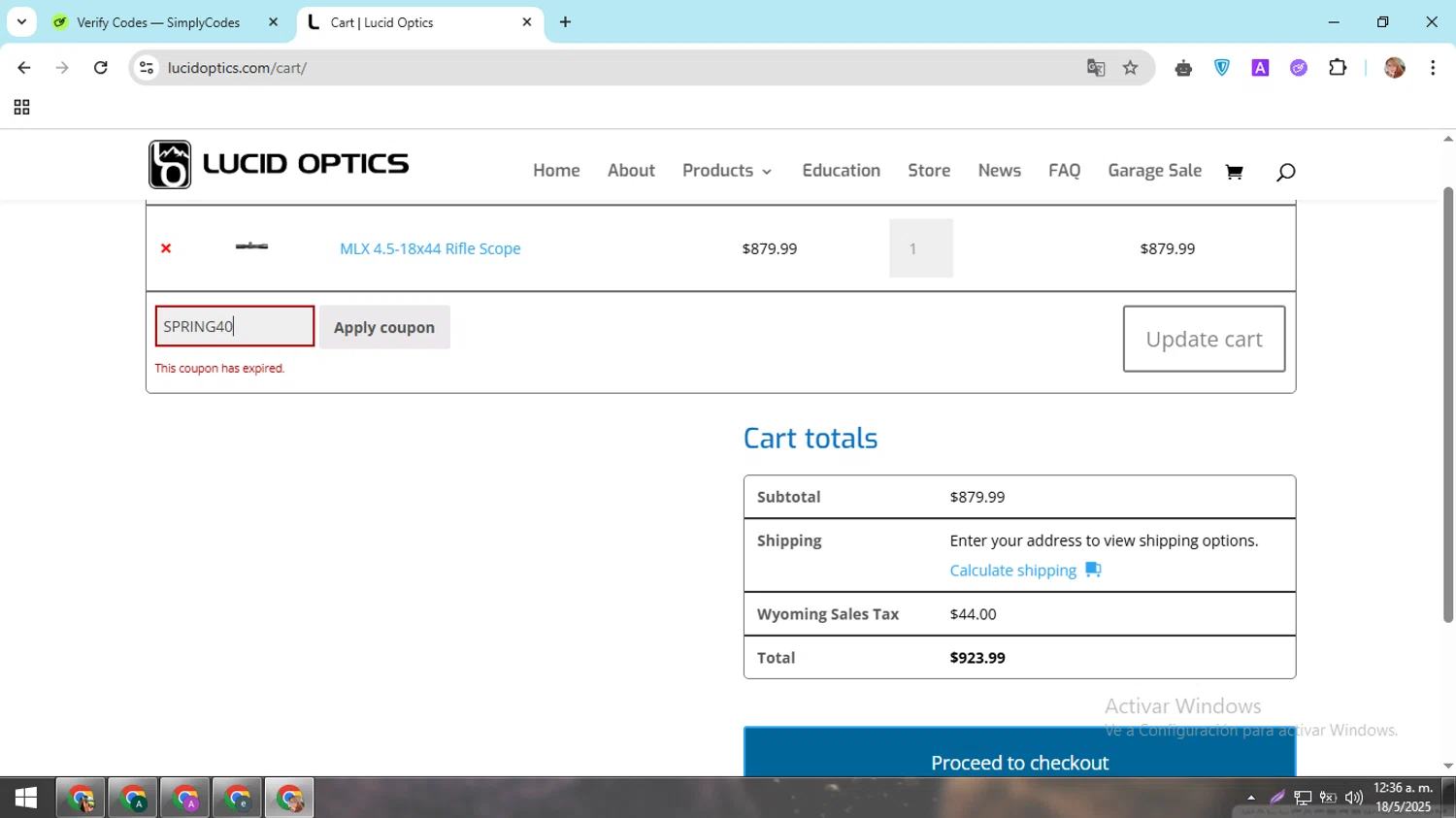The image size is (1456, 818).
Task: Click the quantity field for the rifle scope
Action: [921, 248]
